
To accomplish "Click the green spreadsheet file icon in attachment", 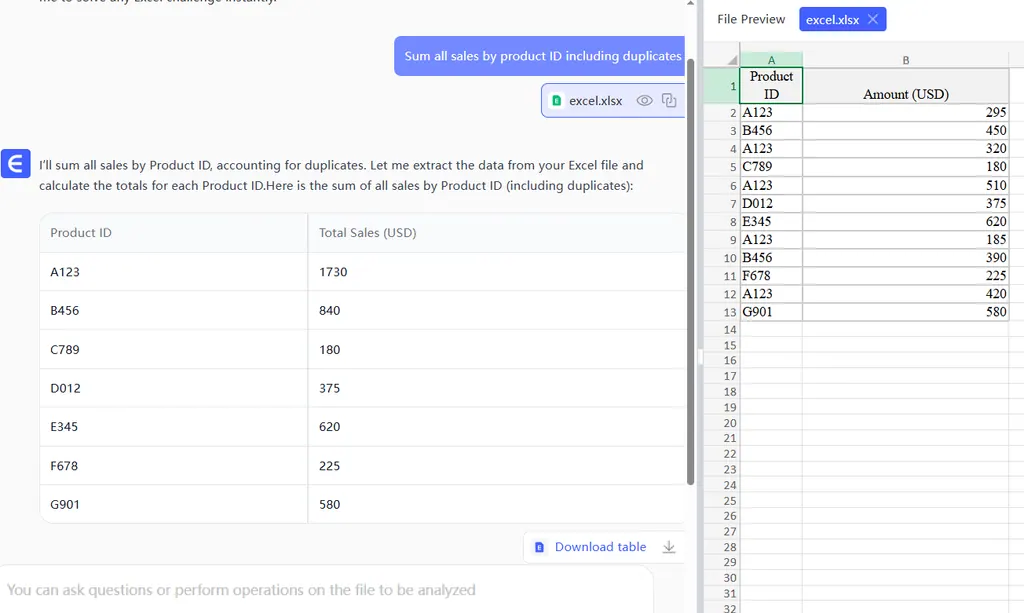I will tap(557, 101).
